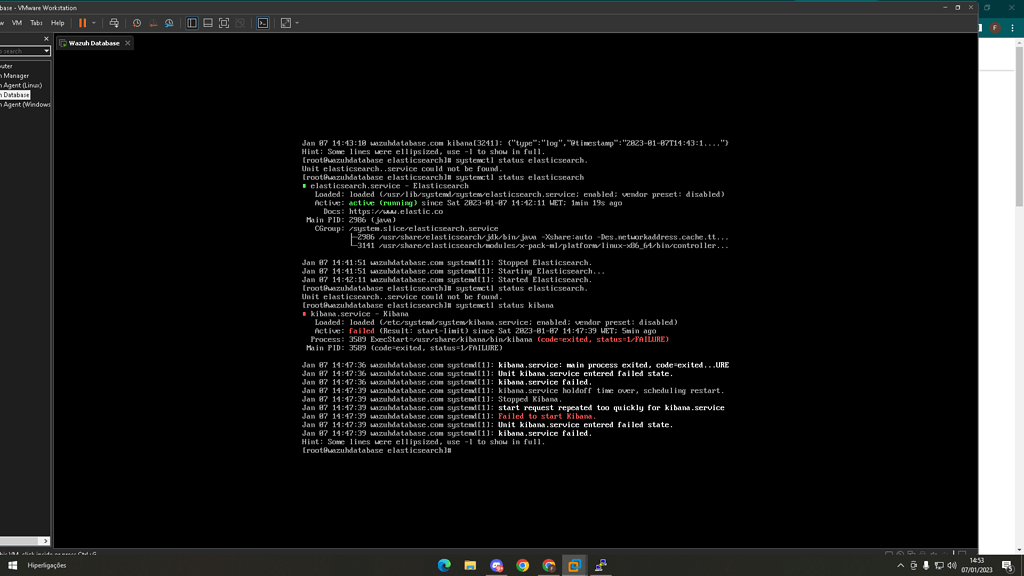The height and width of the screenshot is (576, 1024).
Task: Open Microsoft Edge from the taskbar
Action: [x=443, y=565]
